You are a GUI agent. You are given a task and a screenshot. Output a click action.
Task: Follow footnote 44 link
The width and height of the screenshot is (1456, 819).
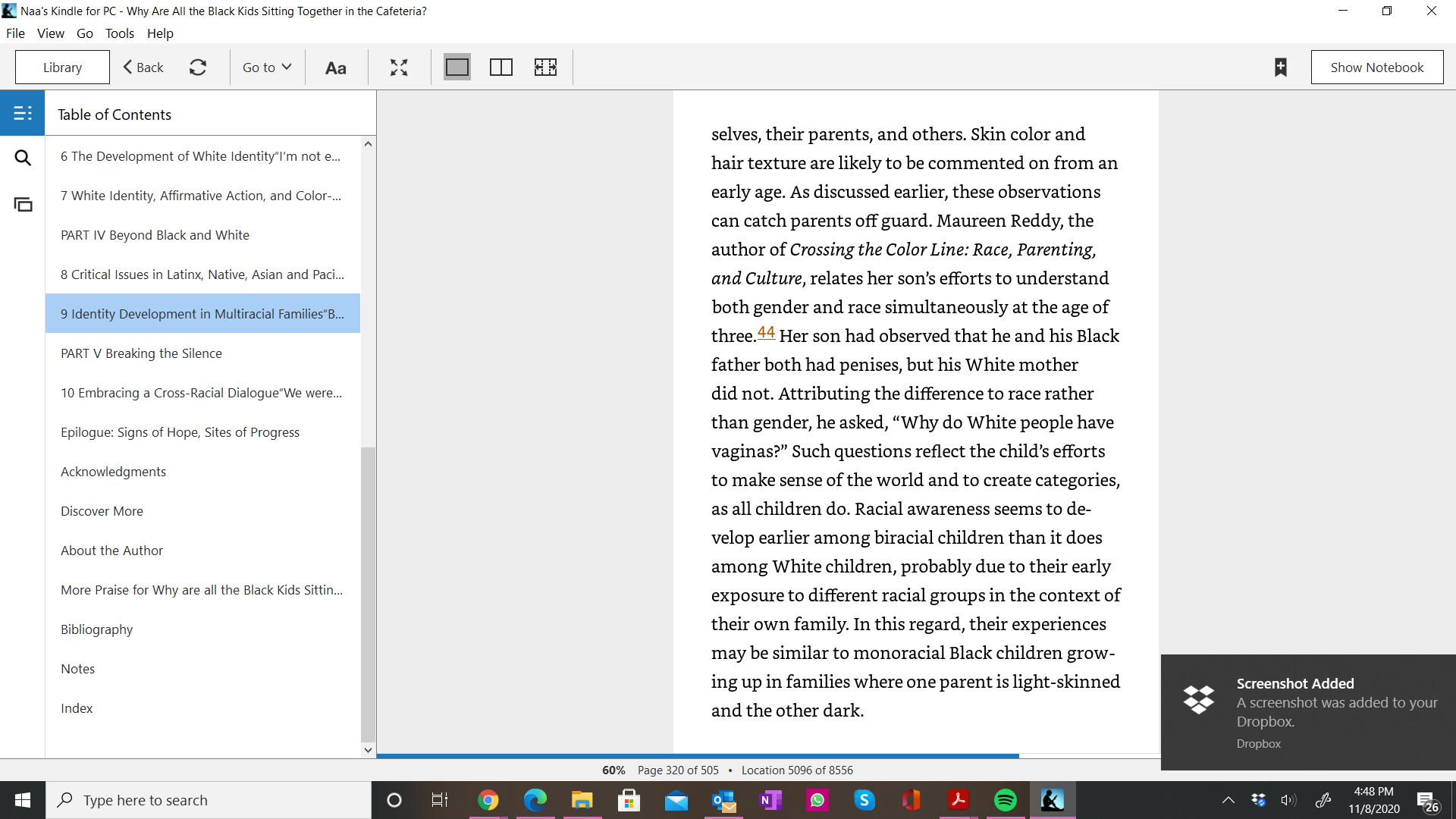766,332
